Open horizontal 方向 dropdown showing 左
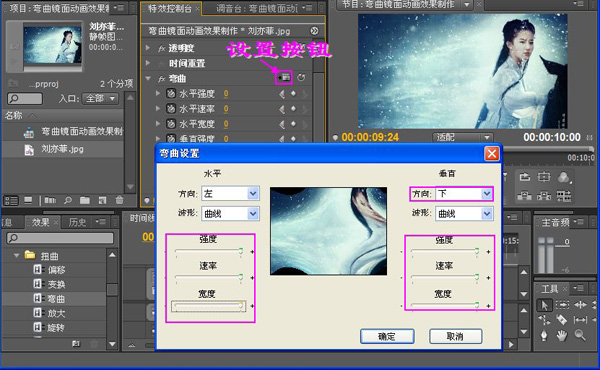The image size is (600, 370). (x=230, y=194)
